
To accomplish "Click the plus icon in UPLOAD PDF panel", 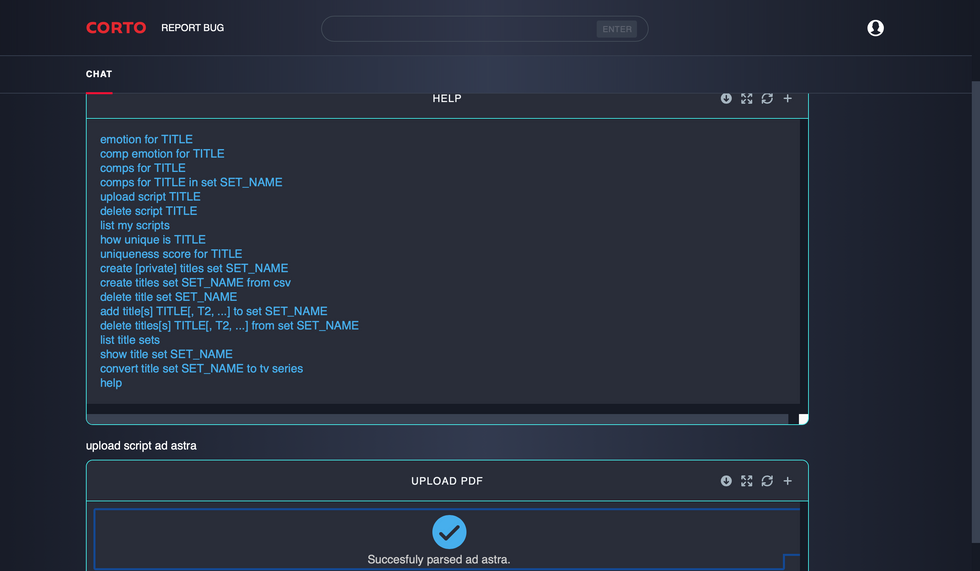I will pos(788,480).
